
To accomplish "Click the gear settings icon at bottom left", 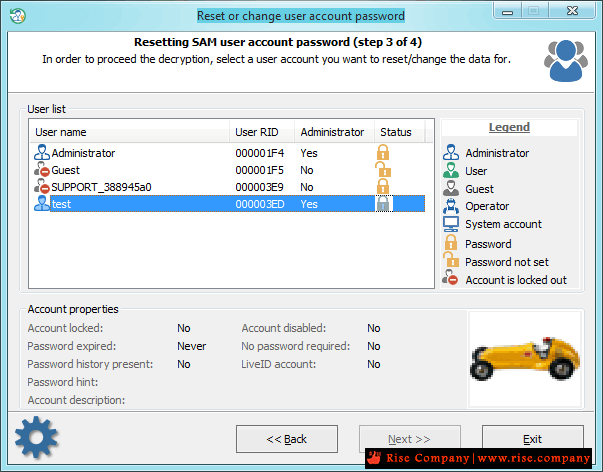I will pos(36,437).
